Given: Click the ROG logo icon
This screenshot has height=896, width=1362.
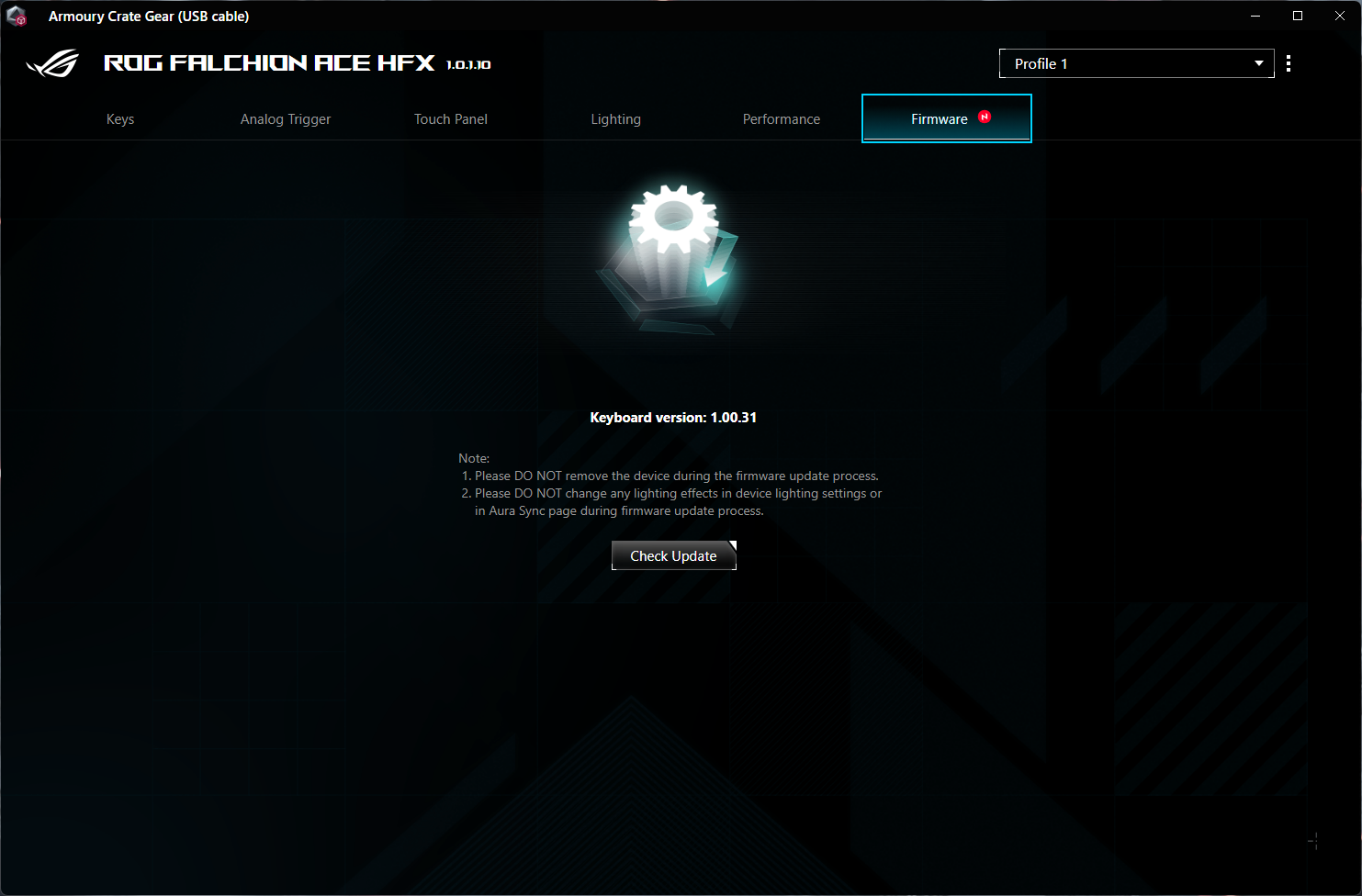Looking at the screenshot, I should tap(52, 62).
